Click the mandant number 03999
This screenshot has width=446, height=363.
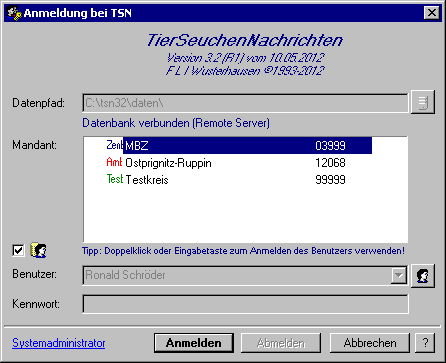click(330, 146)
